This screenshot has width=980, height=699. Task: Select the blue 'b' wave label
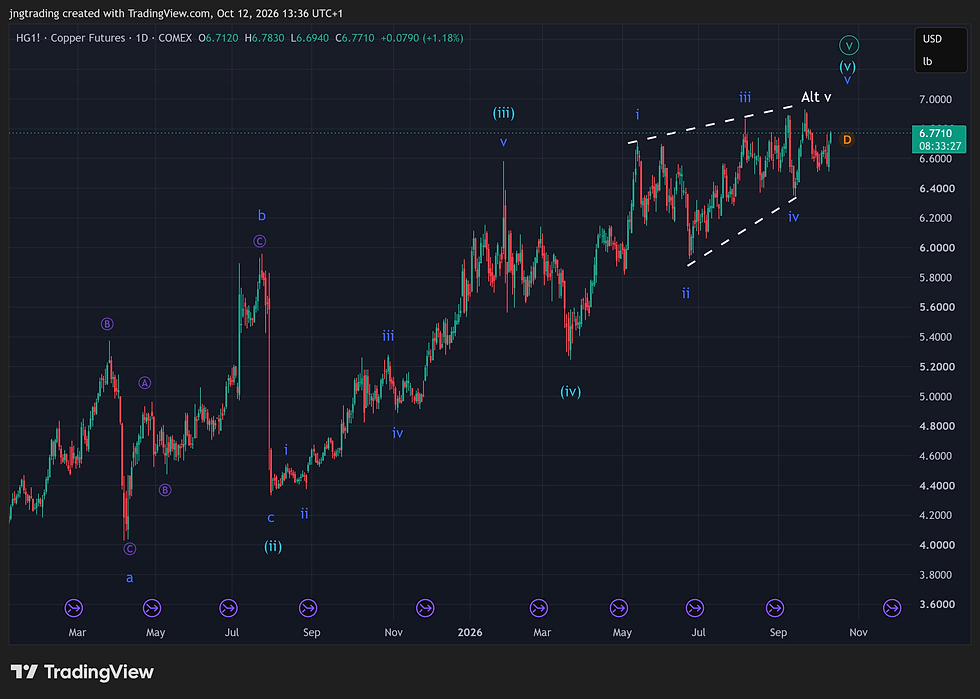262,216
